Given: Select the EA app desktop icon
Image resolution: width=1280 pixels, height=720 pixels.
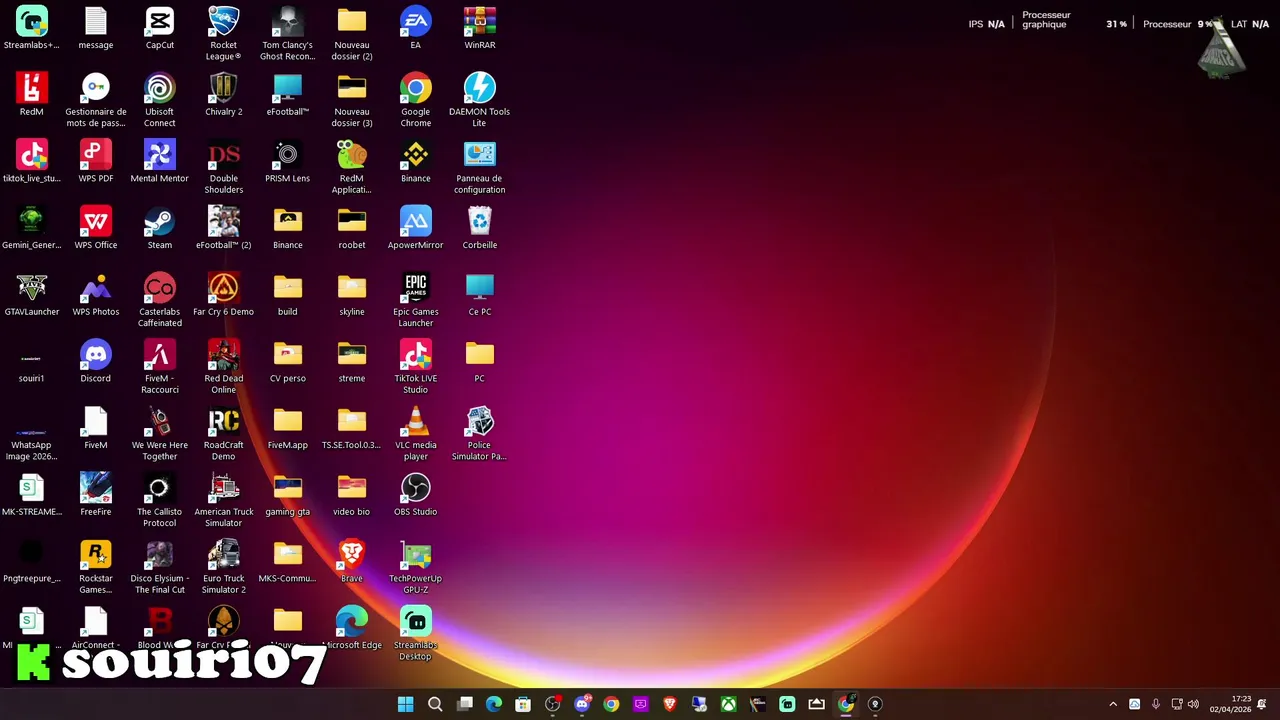Looking at the screenshot, I should (x=415, y=28).
